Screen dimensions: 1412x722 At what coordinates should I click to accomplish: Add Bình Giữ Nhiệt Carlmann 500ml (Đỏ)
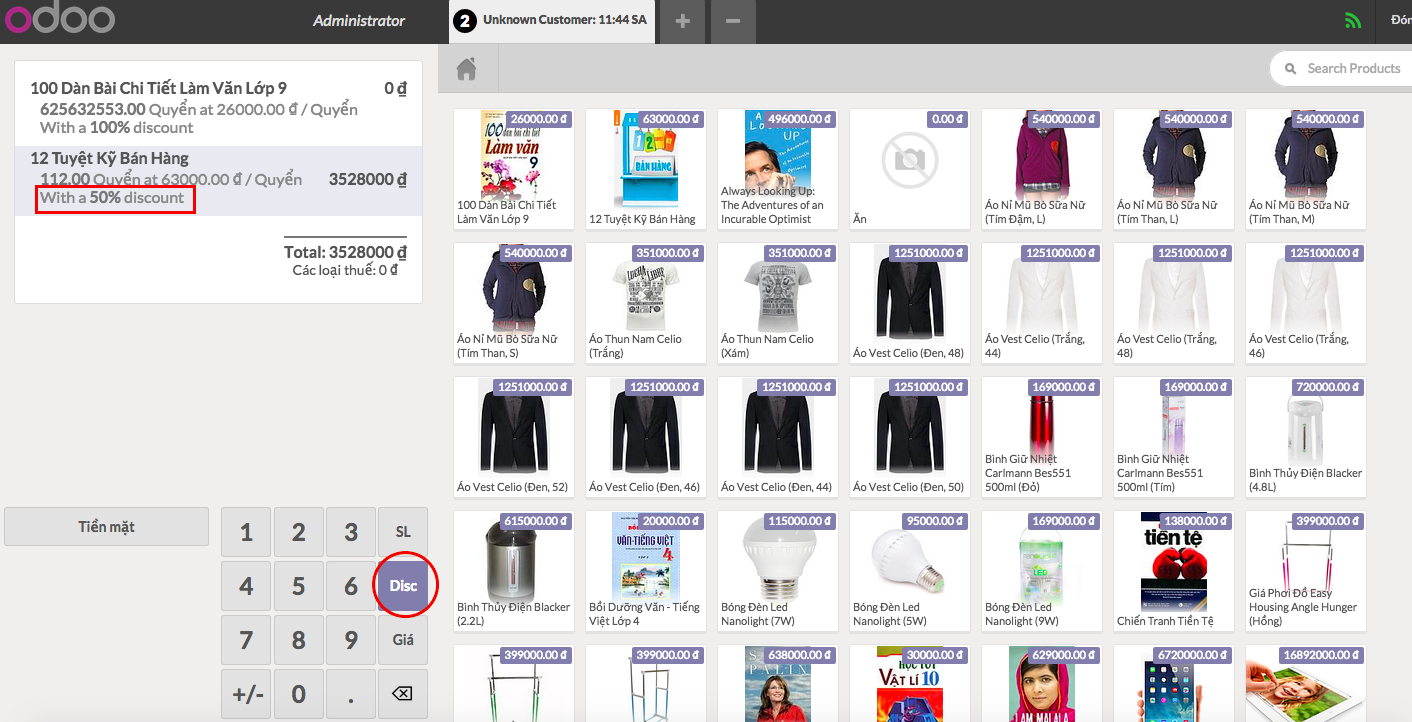pos(1042,437)
